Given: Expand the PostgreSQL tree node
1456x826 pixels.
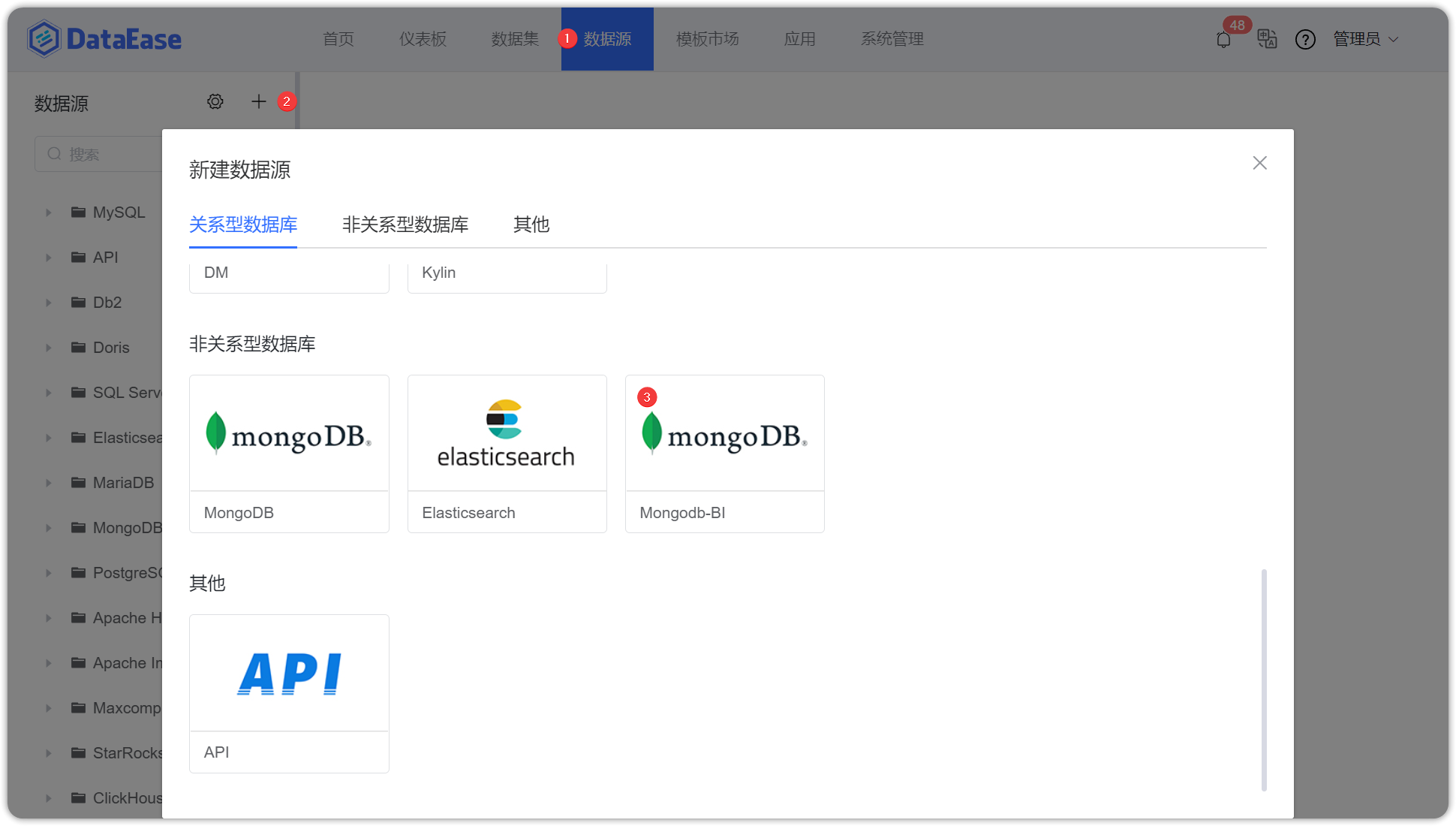Looking at the screenshot, I should tap(48, 573).
